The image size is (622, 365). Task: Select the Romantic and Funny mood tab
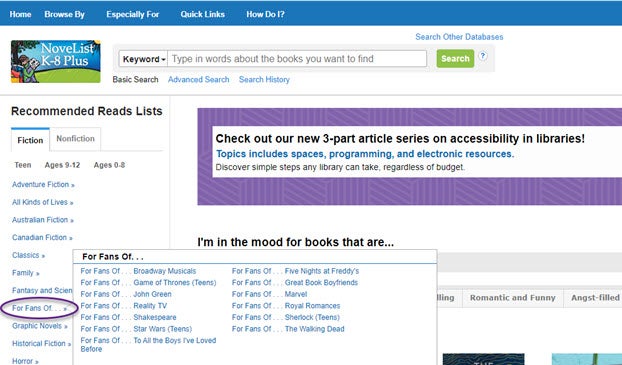click(x=513, y=298)
